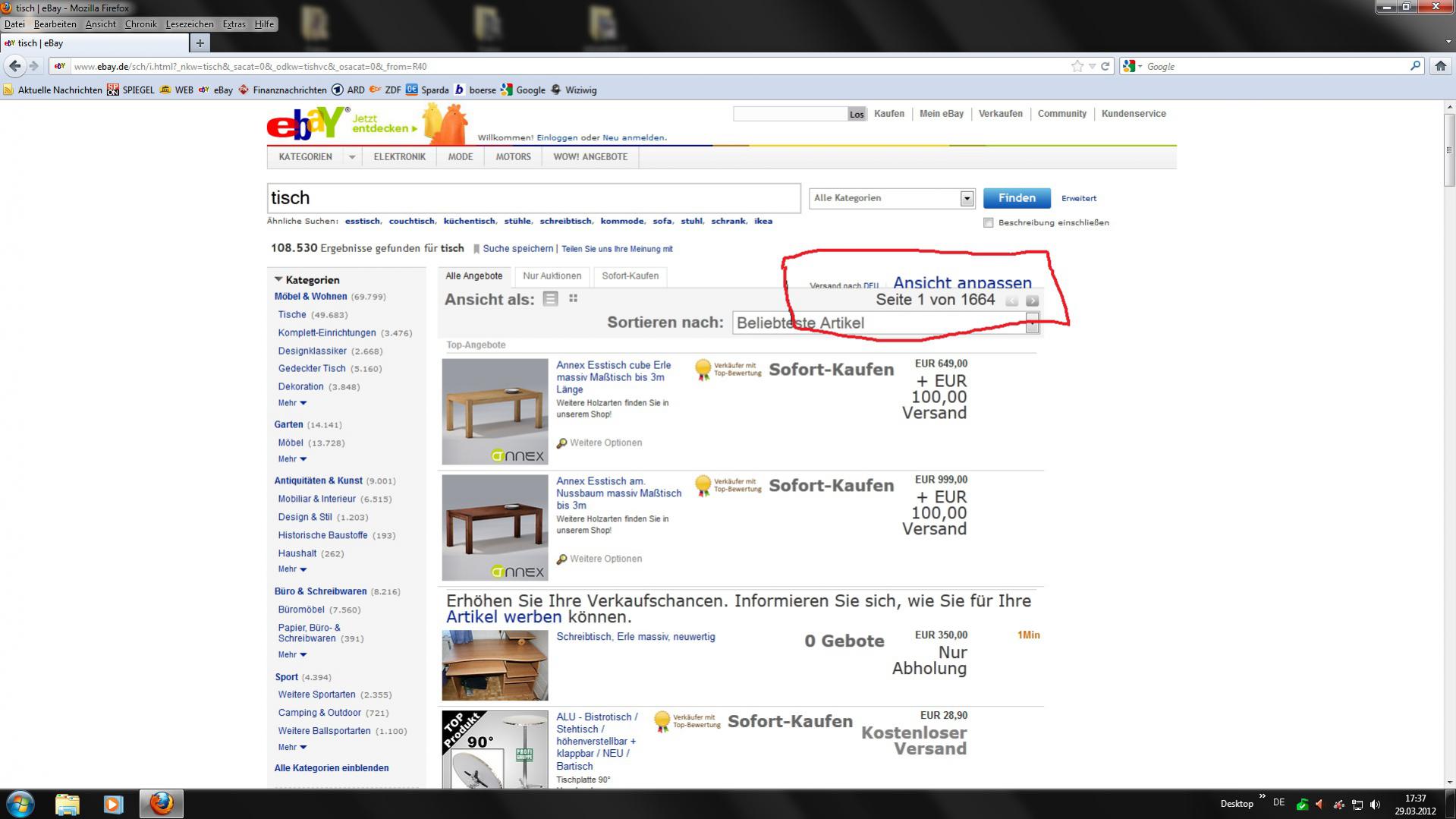The width and height of the screenshot is (1456, 819).
Task: Open the Erweitert advanced search link
Action: coord(1079,198)
